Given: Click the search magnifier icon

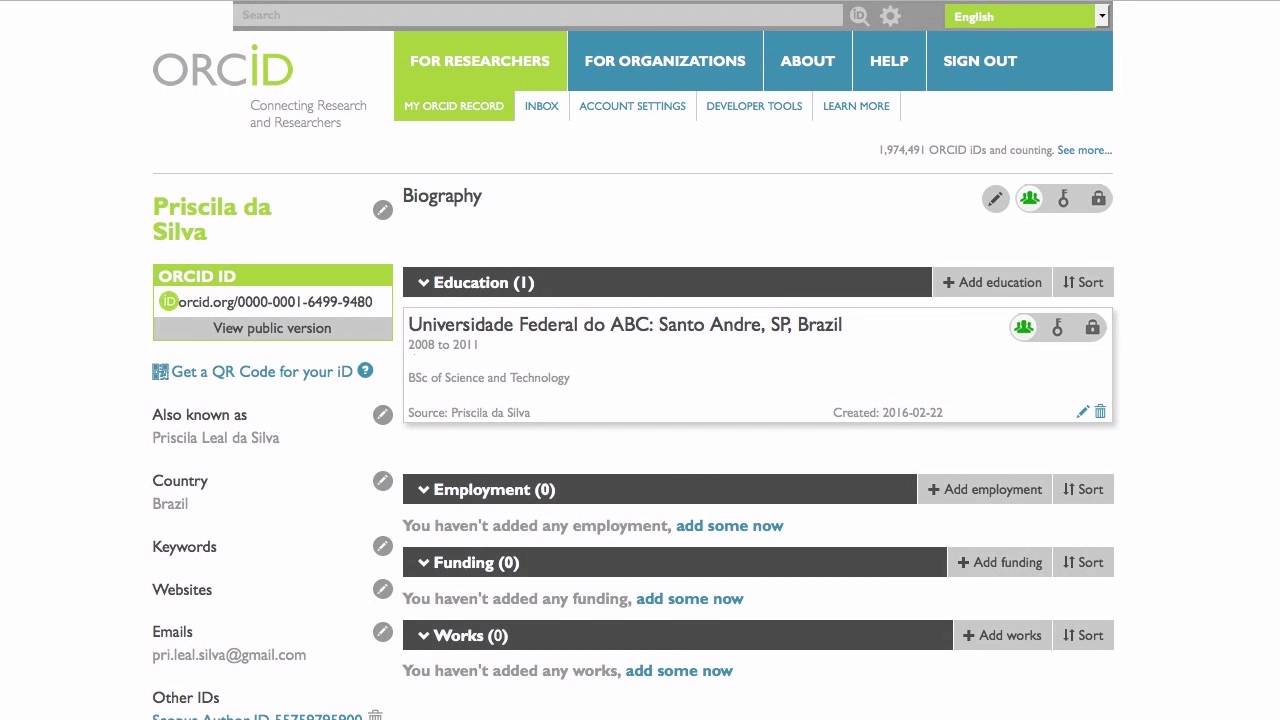Looking at the screenshot, I should click(x=859, y=15).
